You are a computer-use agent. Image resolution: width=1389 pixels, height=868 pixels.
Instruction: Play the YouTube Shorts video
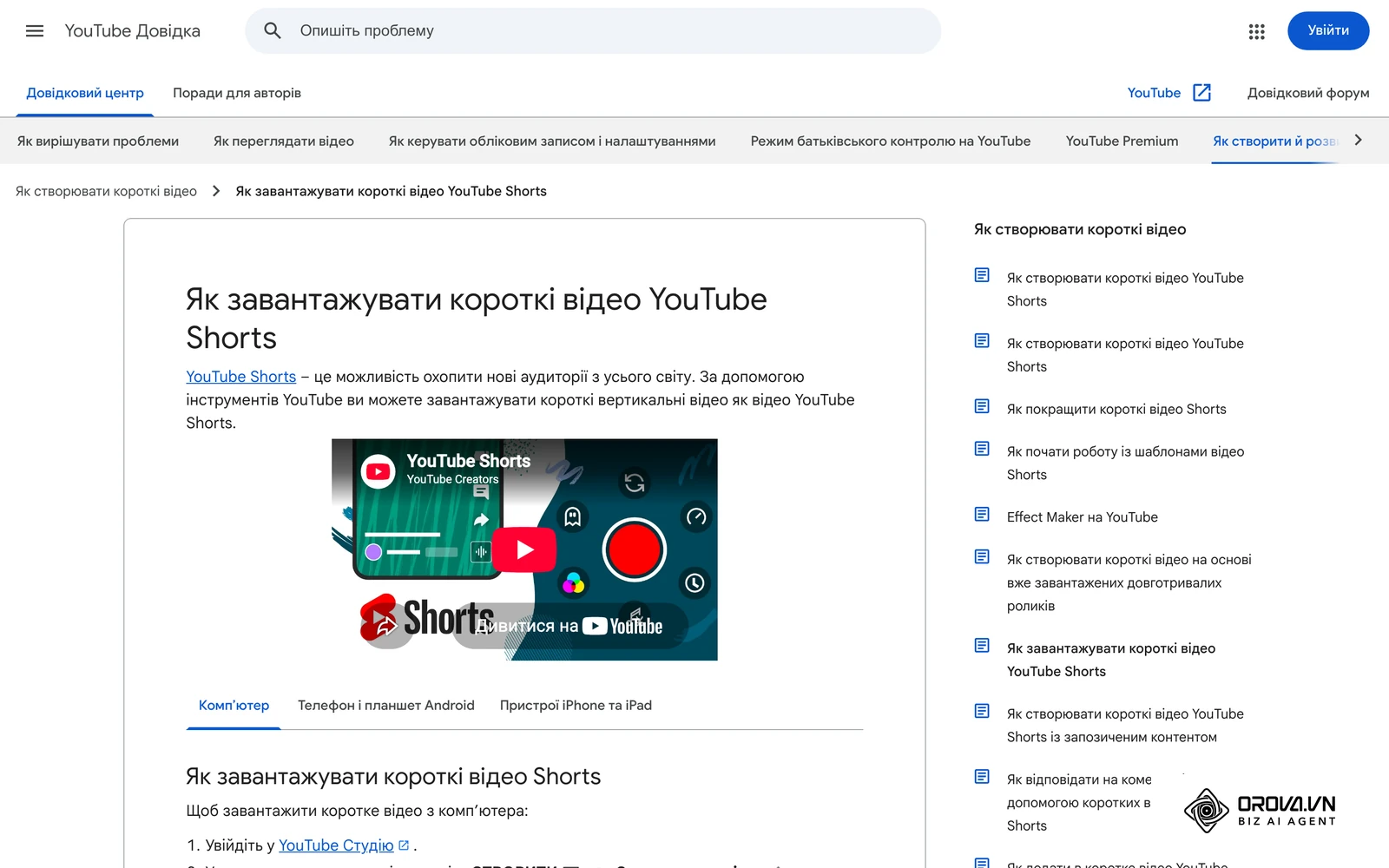coord(524,549)
